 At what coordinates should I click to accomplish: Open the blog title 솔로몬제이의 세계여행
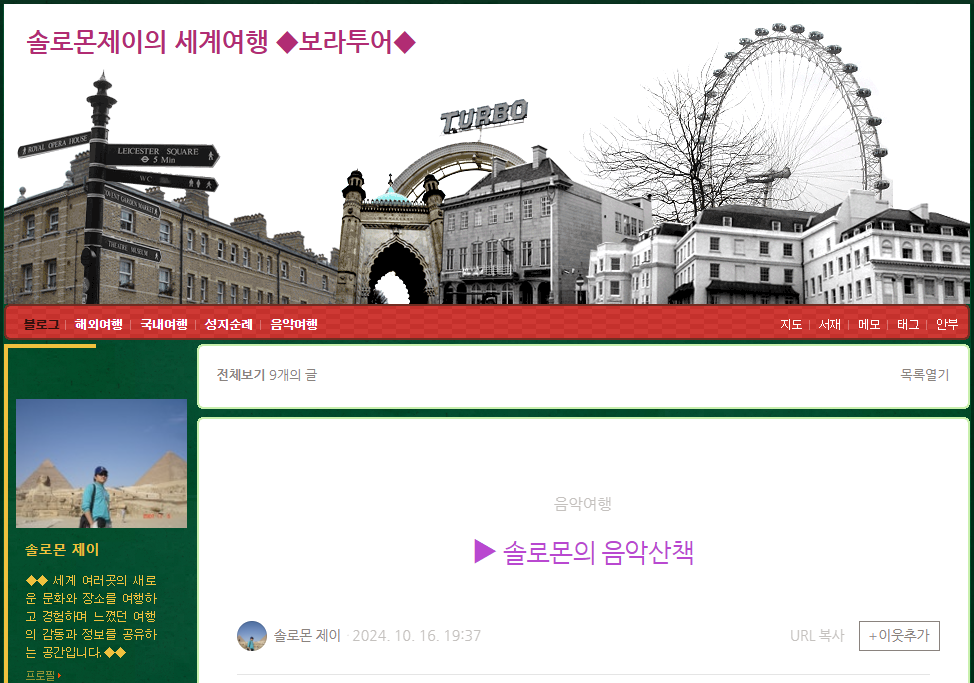[220, 42]
